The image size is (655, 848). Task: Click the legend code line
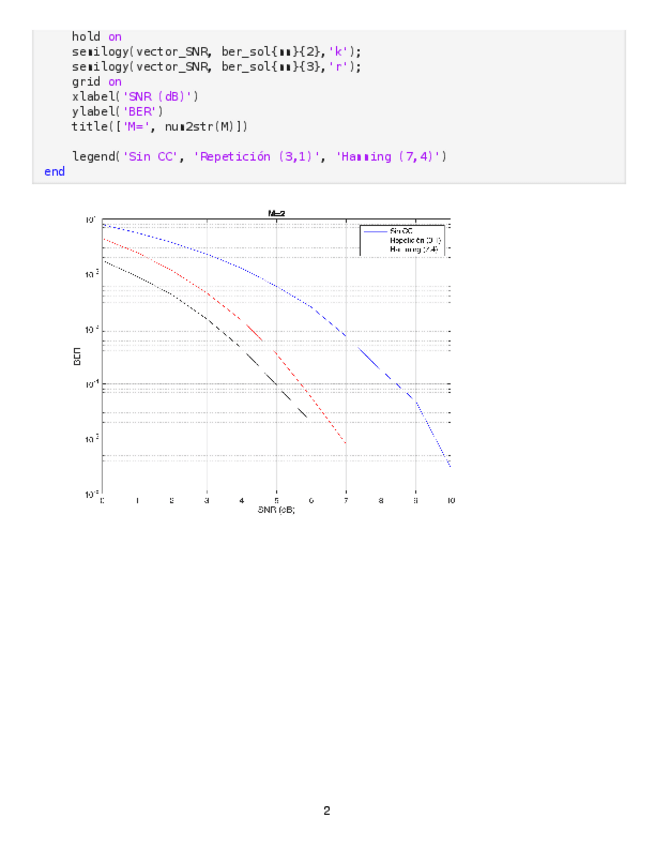[258, 157]
